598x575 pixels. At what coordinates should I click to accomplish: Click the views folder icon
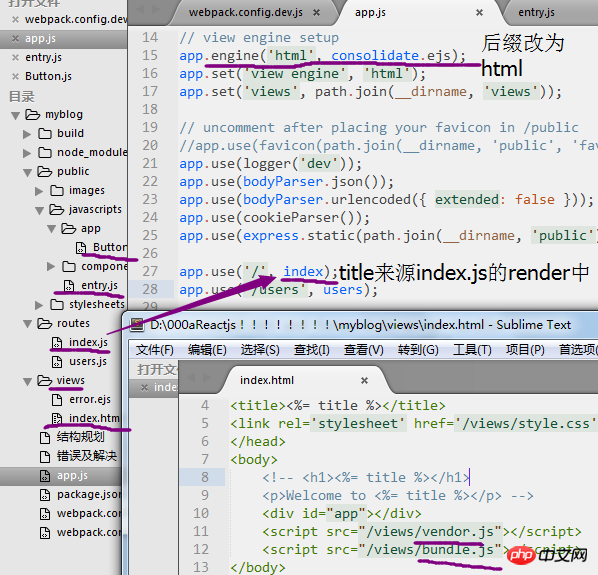45,381
